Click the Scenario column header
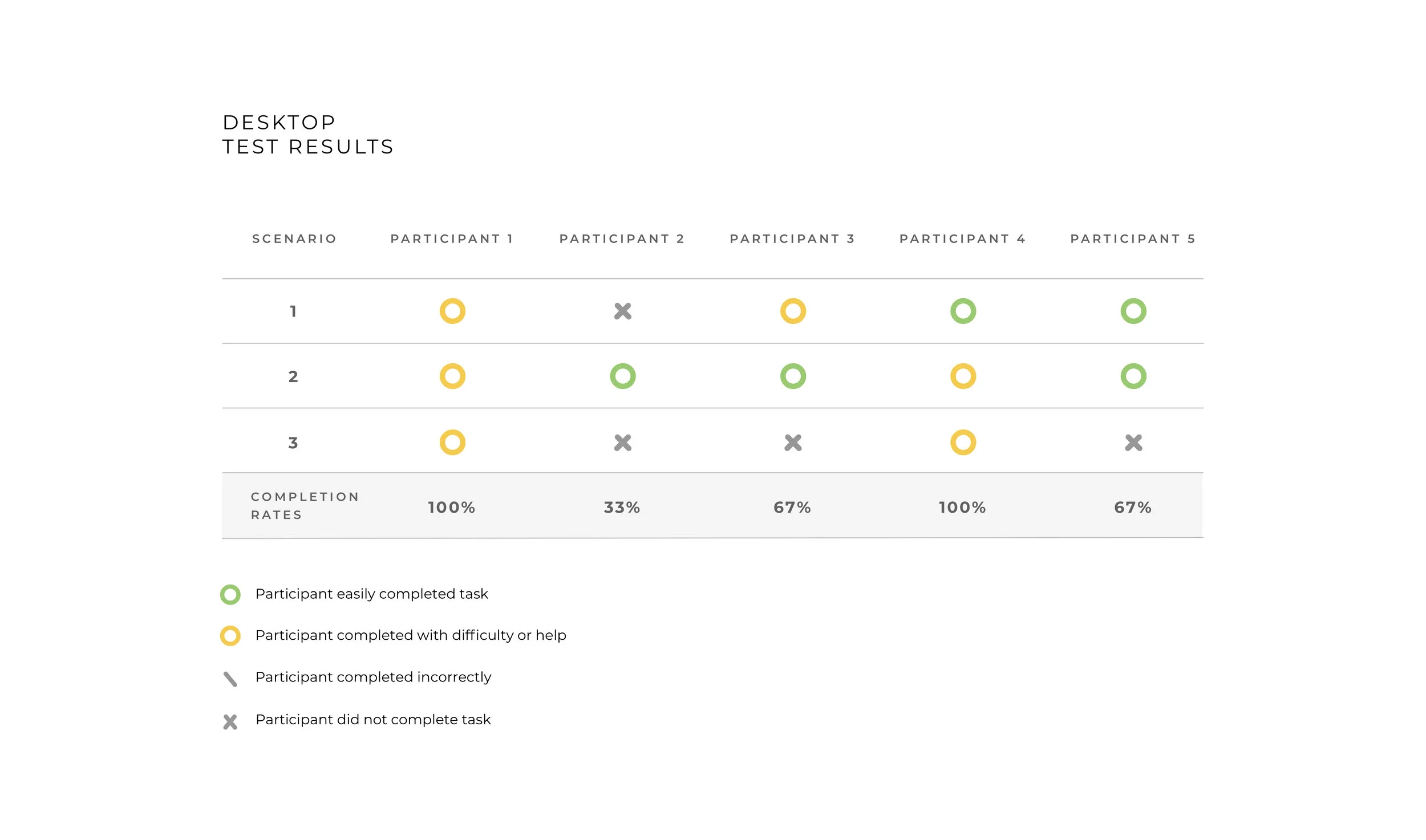This screenshot has height=840, width=1426. 294,238
